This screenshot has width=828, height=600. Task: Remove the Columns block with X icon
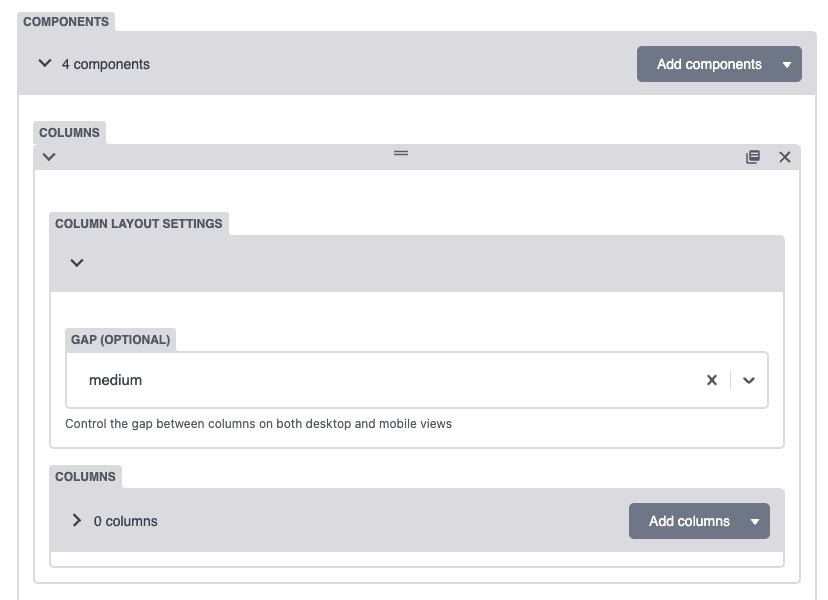point(785,157)
